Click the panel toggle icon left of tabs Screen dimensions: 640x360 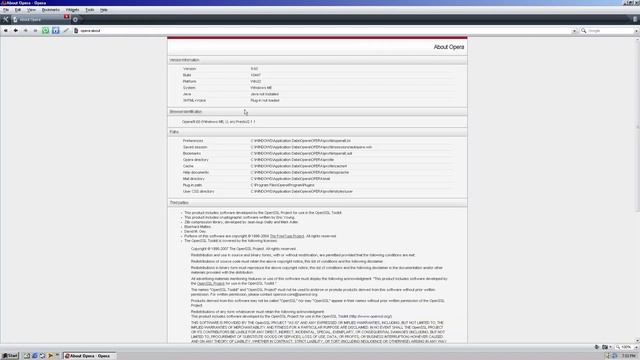pyautogui.click(x=6, y=19)
